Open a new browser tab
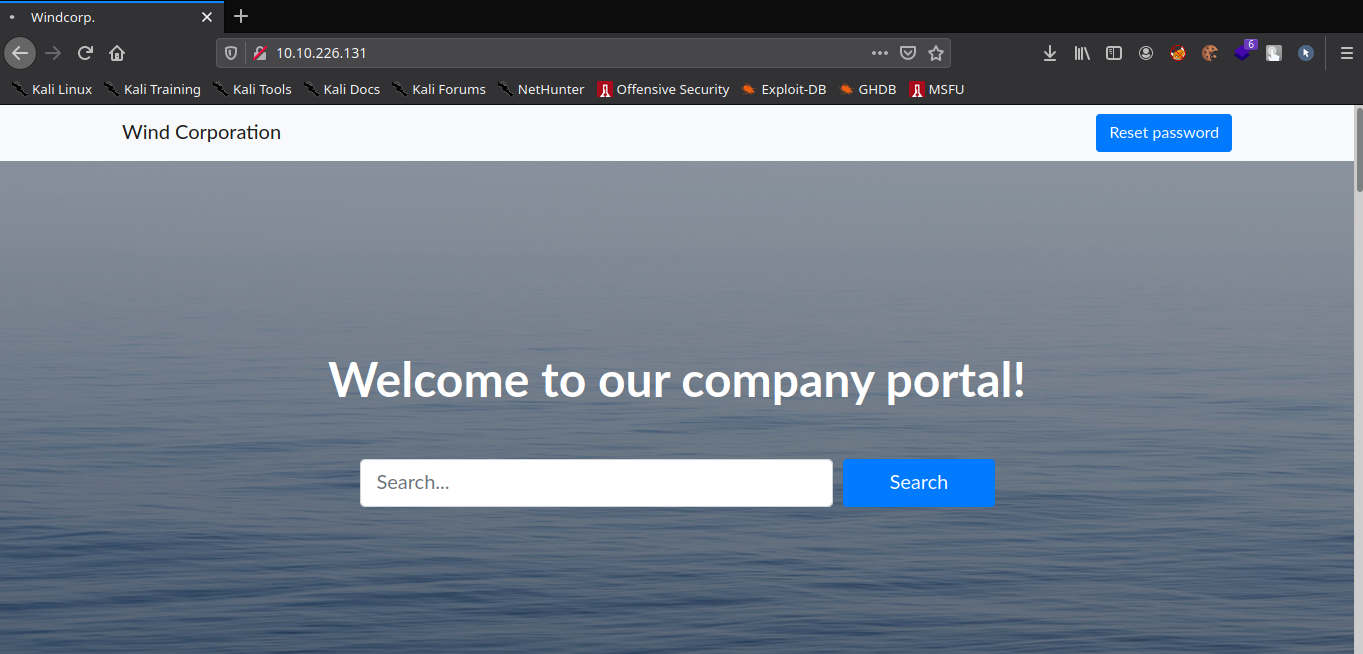This screenshot has height=654, width=1363. pyautogui.click(x=241, y=16)
